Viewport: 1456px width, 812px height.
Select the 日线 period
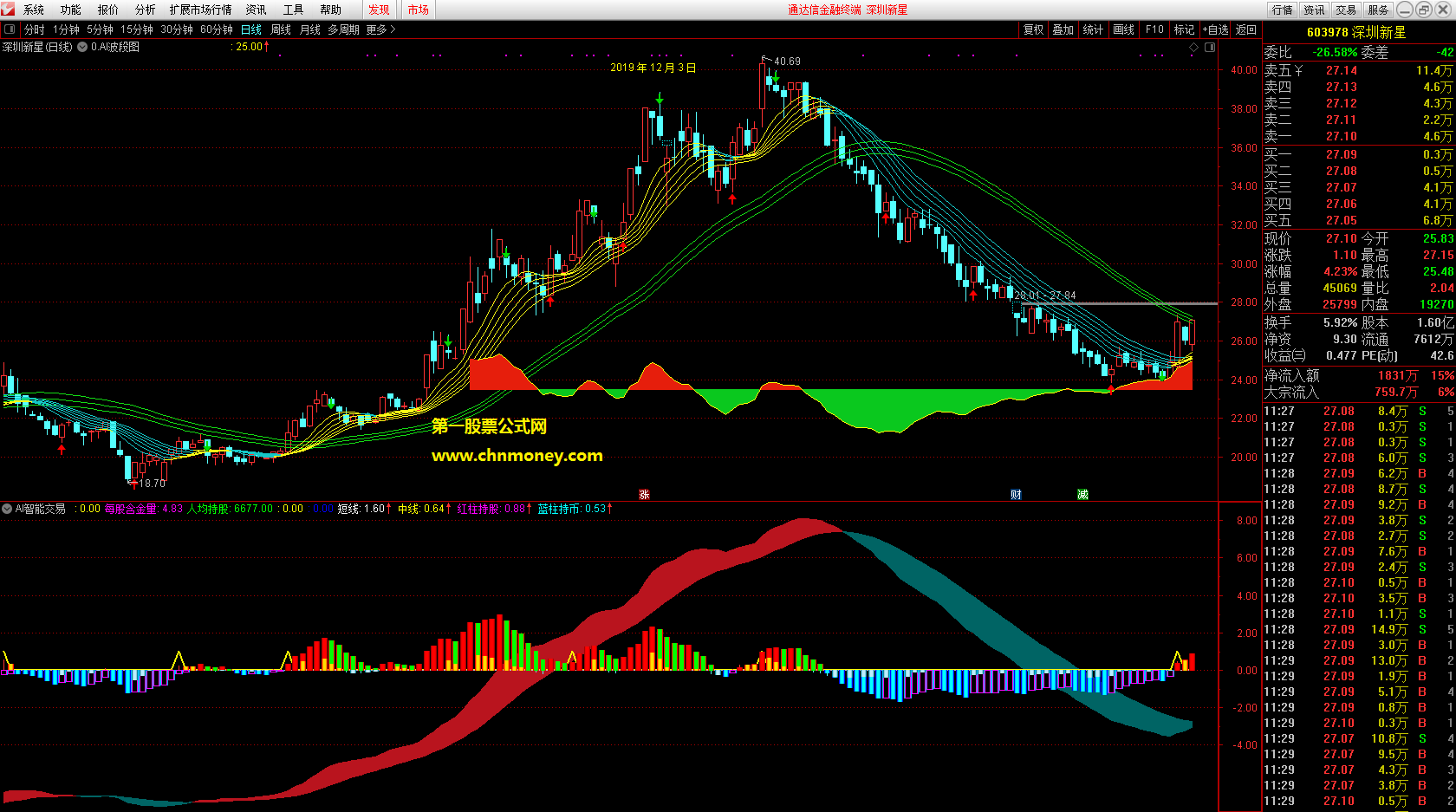tap(251, 29)
